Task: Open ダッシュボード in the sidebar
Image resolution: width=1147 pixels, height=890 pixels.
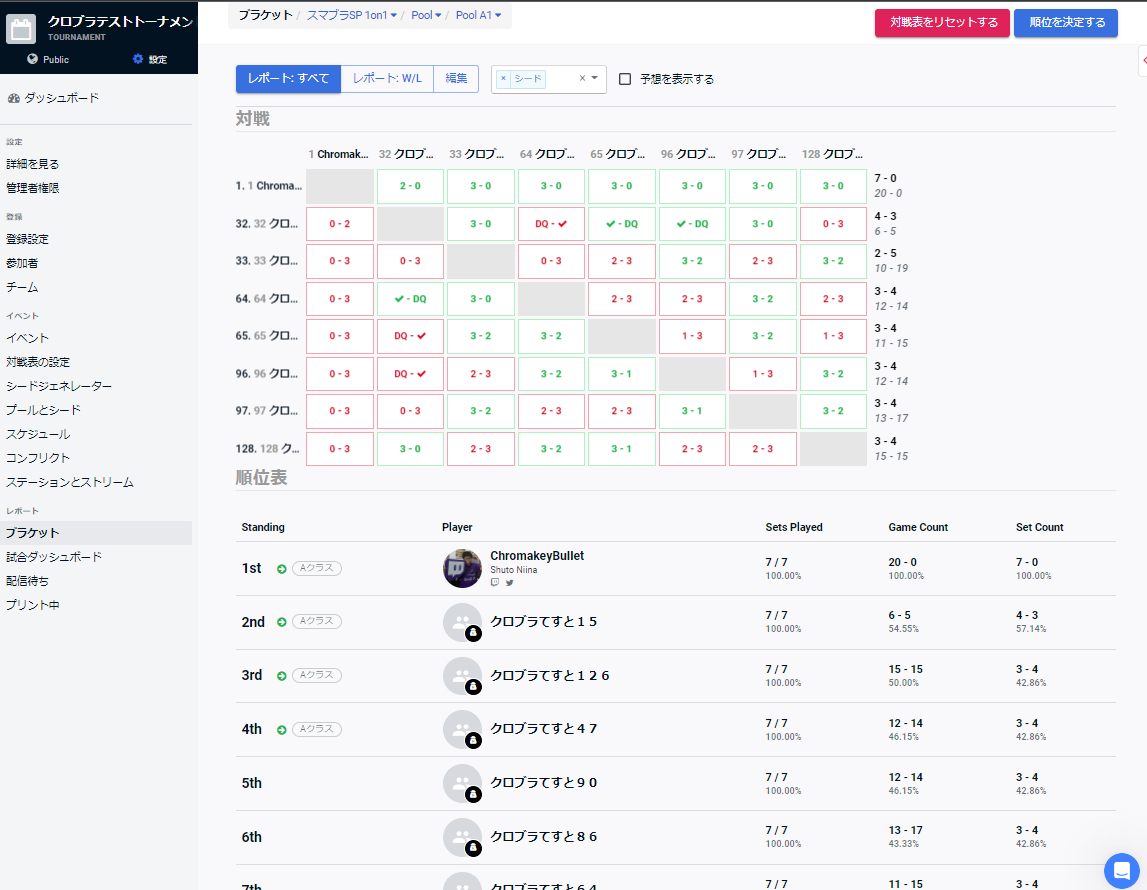Action: [61, 98]
